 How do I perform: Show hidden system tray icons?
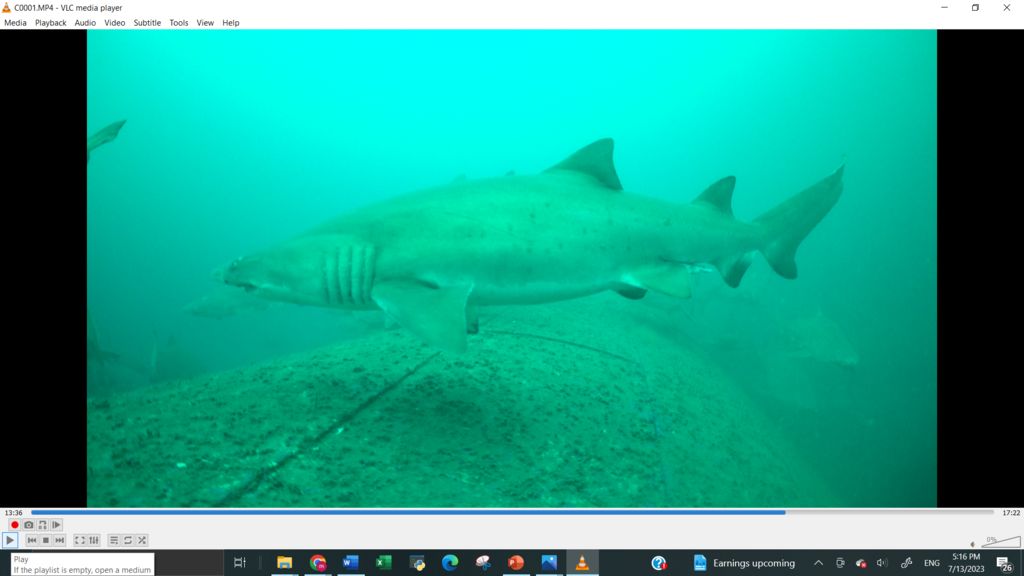(x=818, y=563)
